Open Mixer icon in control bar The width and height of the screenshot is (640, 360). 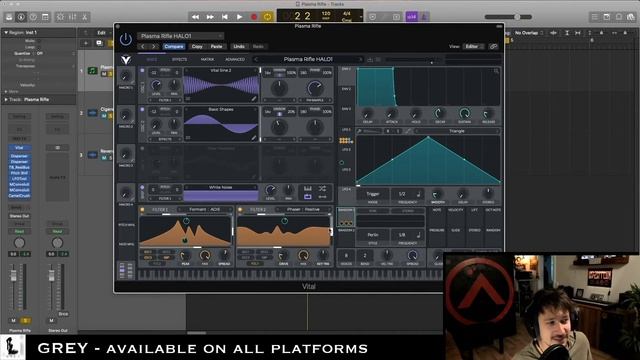72,17
